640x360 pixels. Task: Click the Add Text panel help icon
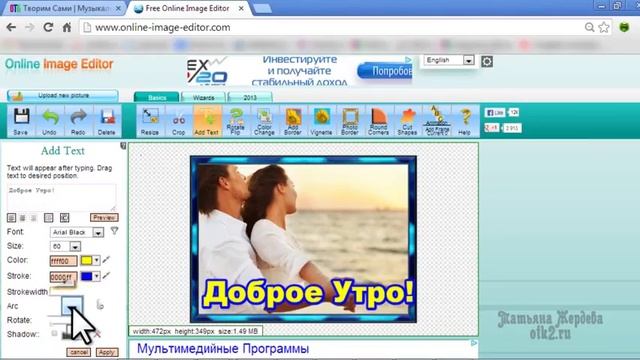(x=123, y=146)
